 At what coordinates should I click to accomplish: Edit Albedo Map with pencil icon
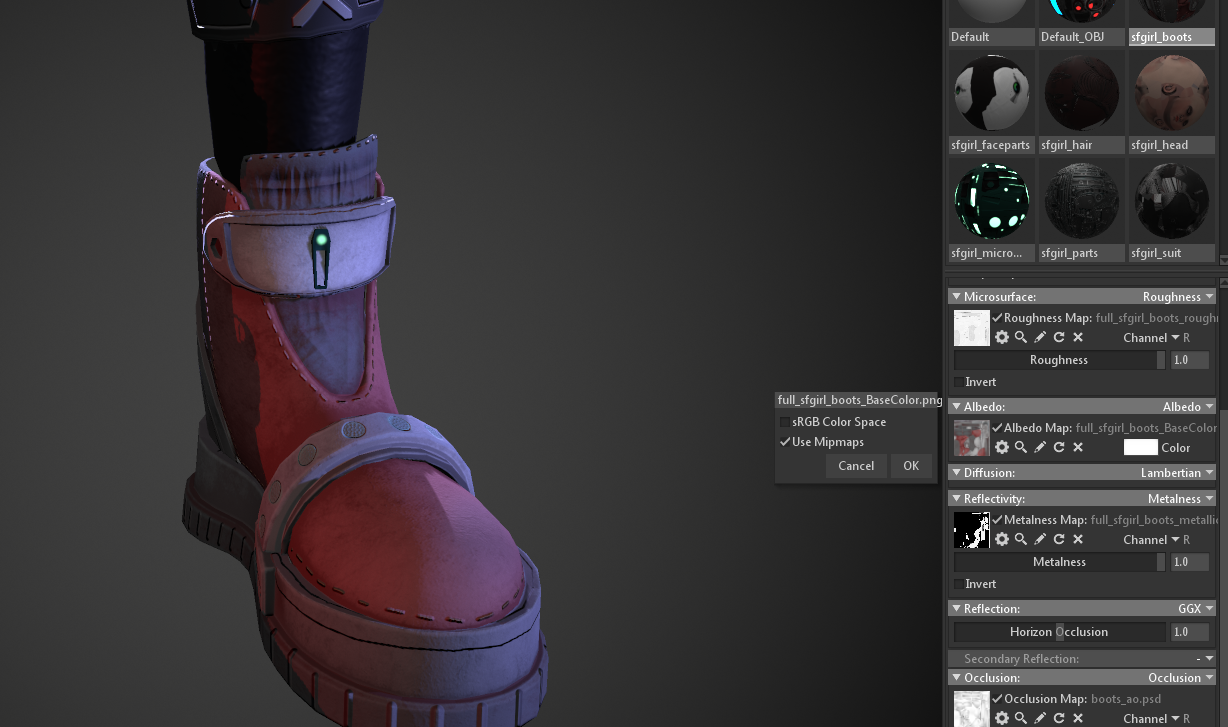(x=1040, y=448)
